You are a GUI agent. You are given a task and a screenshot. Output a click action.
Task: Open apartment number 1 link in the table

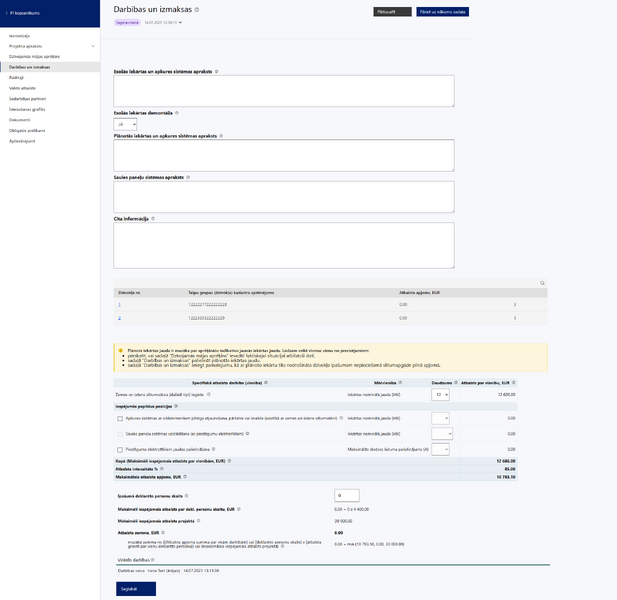(x=120, y=305)
